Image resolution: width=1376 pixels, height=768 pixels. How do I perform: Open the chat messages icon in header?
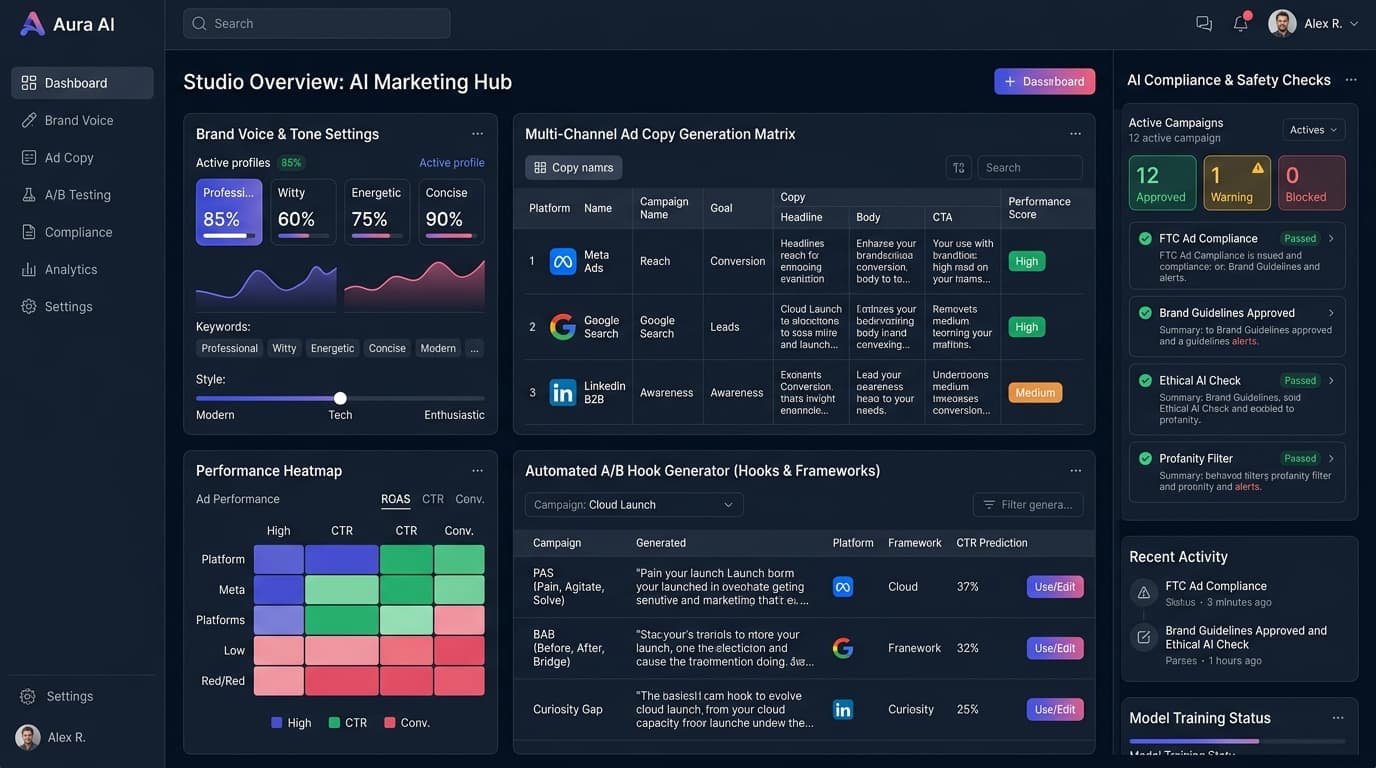[x=1204, y=23]
